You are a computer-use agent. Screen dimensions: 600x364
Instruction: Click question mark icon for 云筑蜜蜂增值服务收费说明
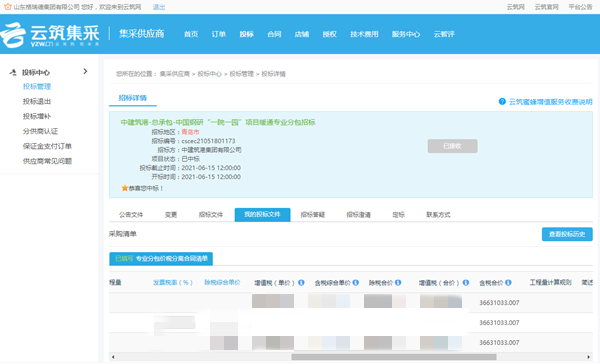[502, 101]
